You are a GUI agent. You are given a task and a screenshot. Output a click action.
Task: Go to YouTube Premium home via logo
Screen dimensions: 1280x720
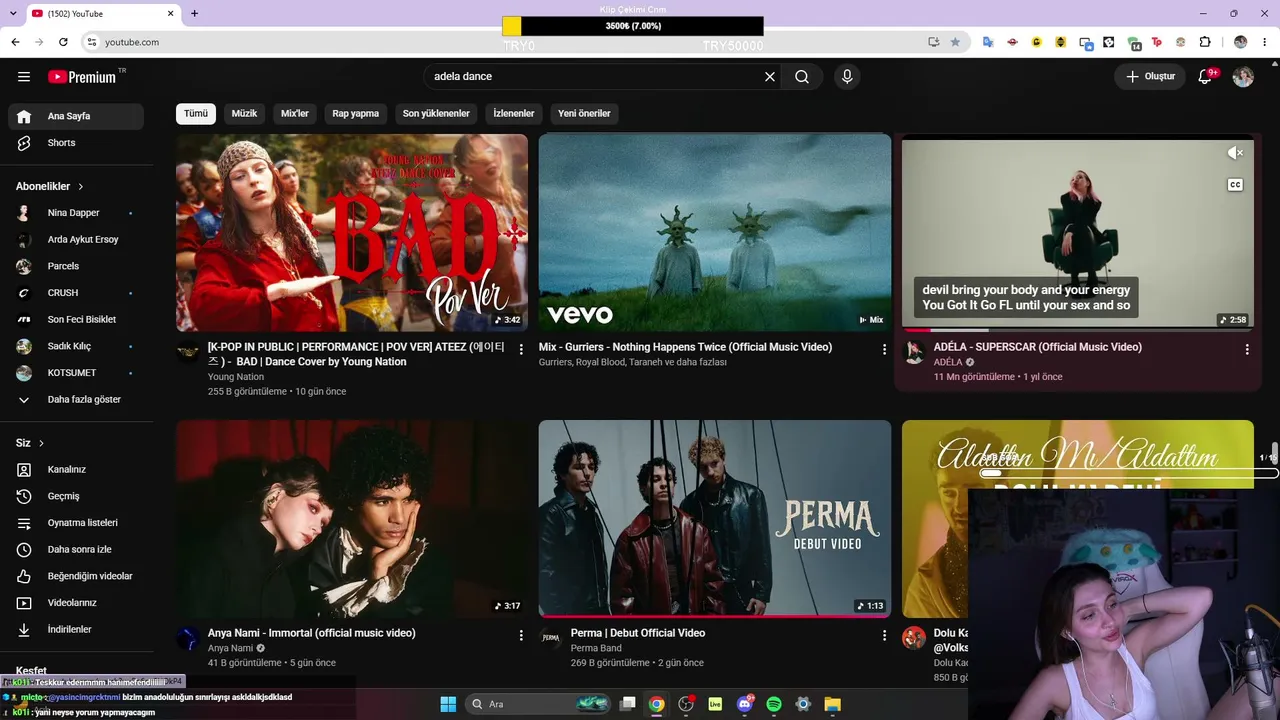pyautogui.click(x=82, y=77)
